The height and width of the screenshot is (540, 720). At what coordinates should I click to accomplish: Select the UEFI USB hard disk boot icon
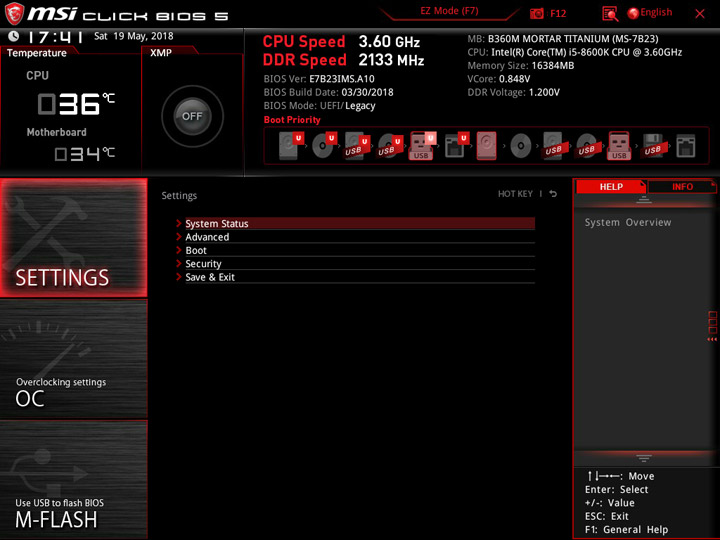(x=356, y=146)
